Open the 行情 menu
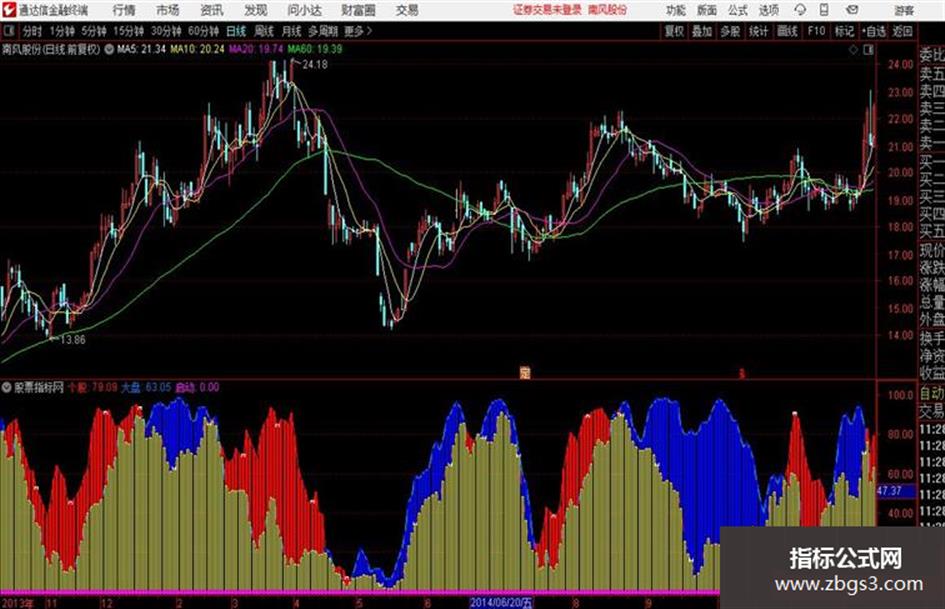The height and width of the screenshot is (609, 945). tap(124, 10)
